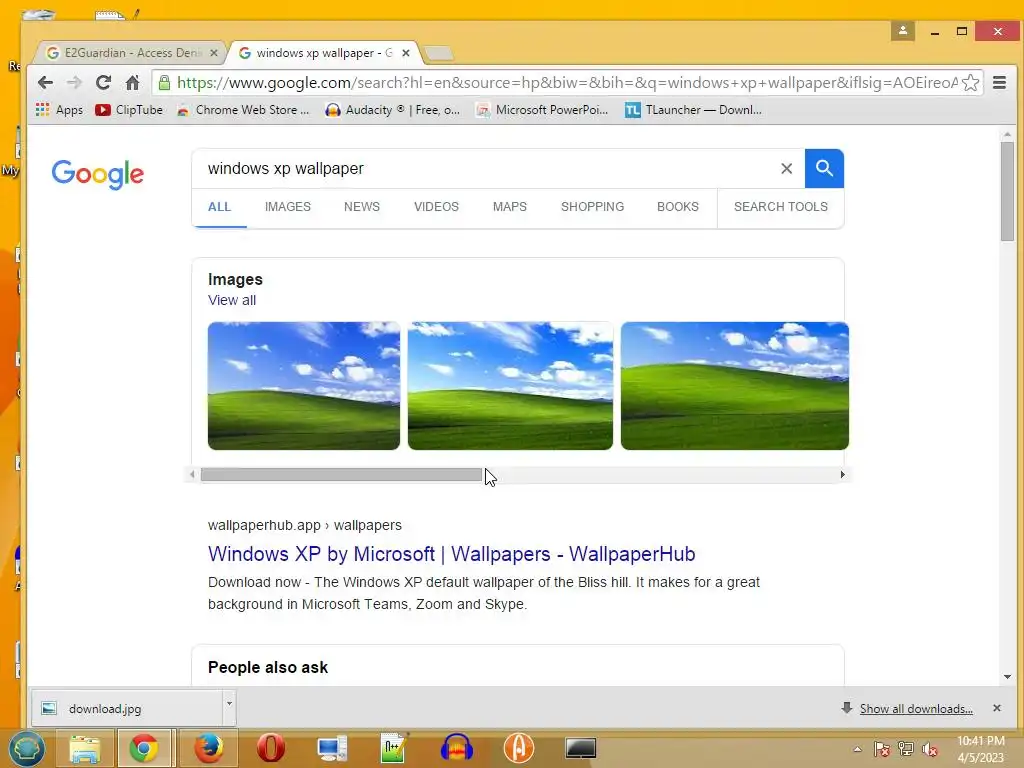Switch to the E2Guardian Access Denied tab
Image resolution: width=1024 pixels, height=768 pixels.
coord(127,53)
